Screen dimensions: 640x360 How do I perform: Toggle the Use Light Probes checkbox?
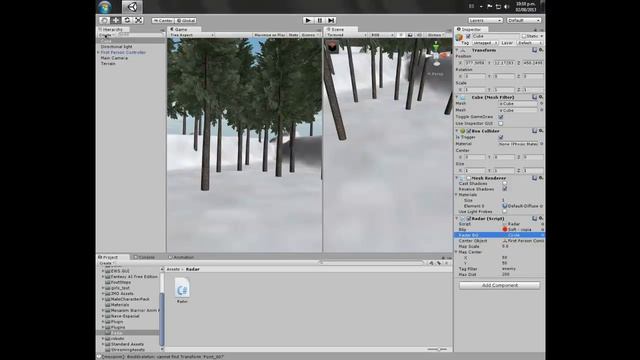coord(505,211)
